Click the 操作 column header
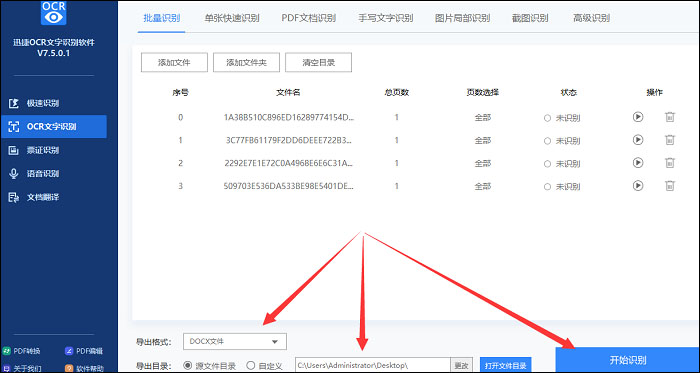This screenshot has height=373, width=700. (655, 93)
